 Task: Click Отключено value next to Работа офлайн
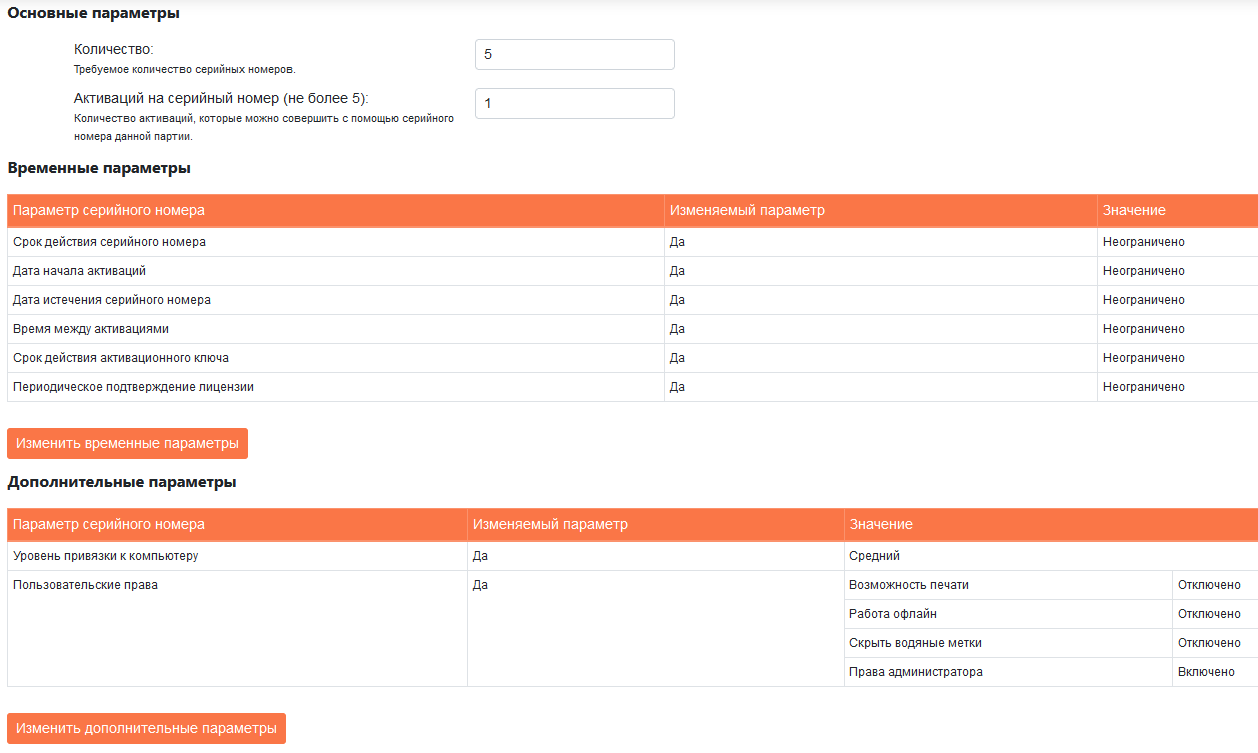[x=1209, y=614]
